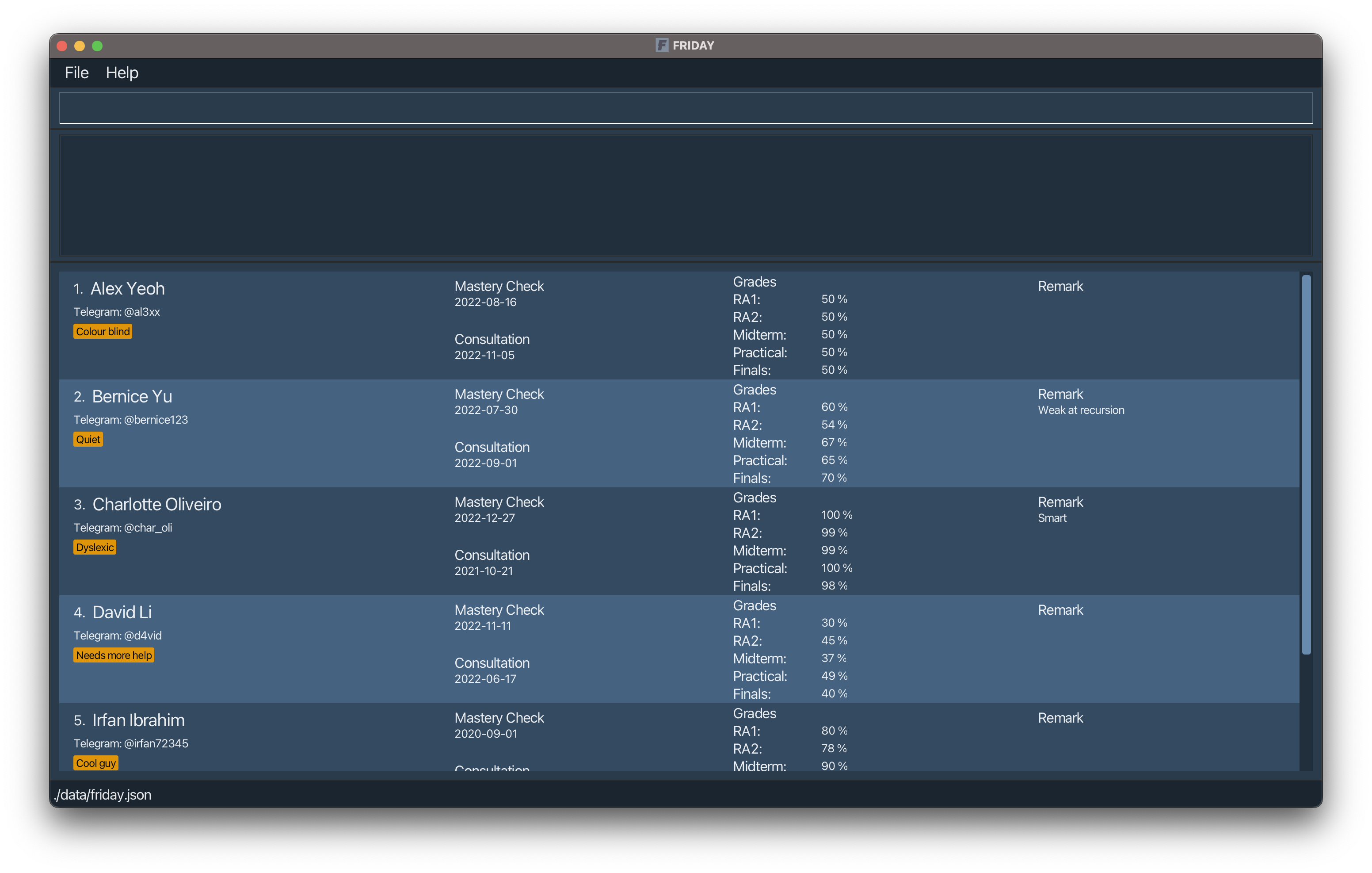This screenshot has width=1372, height=873.
Task: Click David Li's Practical grade 49 %
Action: click(x=834, y=676)
